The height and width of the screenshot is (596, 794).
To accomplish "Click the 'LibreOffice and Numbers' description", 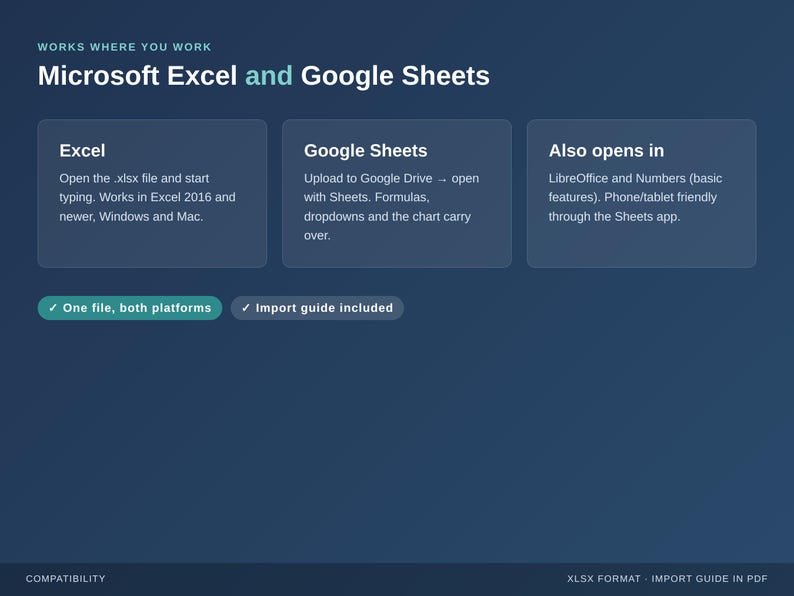I will tap(636, 197).
